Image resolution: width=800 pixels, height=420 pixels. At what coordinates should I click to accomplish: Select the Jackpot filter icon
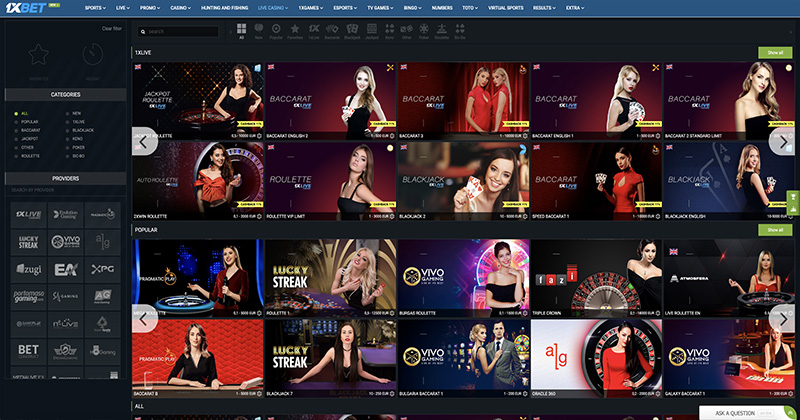[x=372, y=31]
